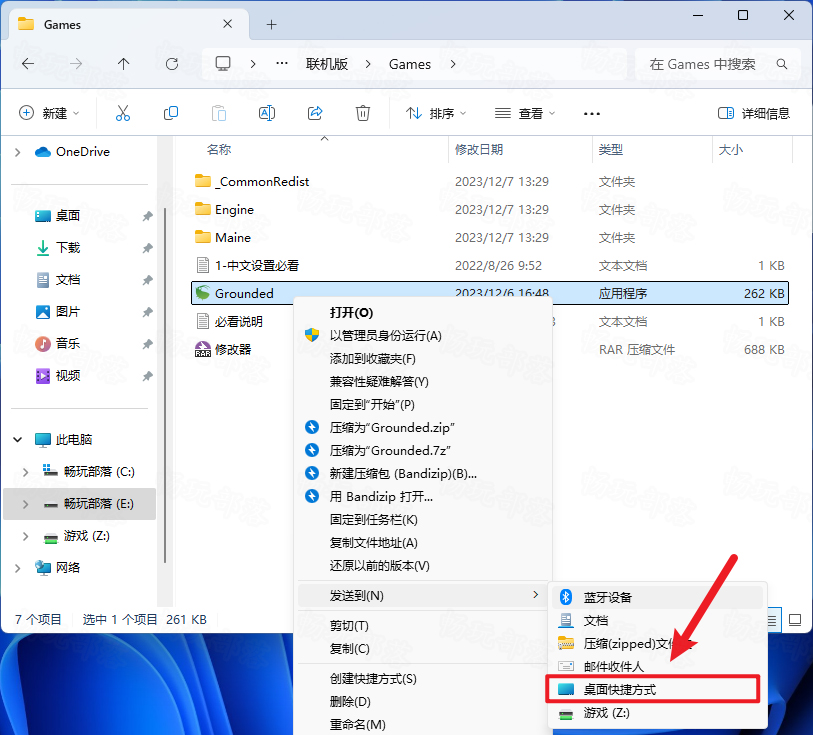Click the 联机版 breadcrumb

(x=327, y=64)
